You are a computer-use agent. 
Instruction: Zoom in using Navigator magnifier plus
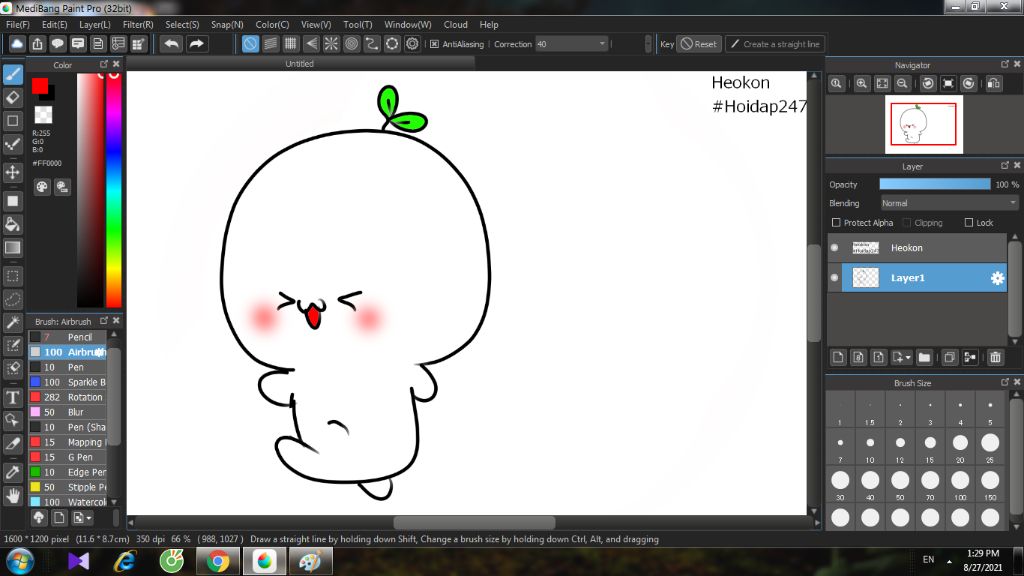(x=862, y=84)
